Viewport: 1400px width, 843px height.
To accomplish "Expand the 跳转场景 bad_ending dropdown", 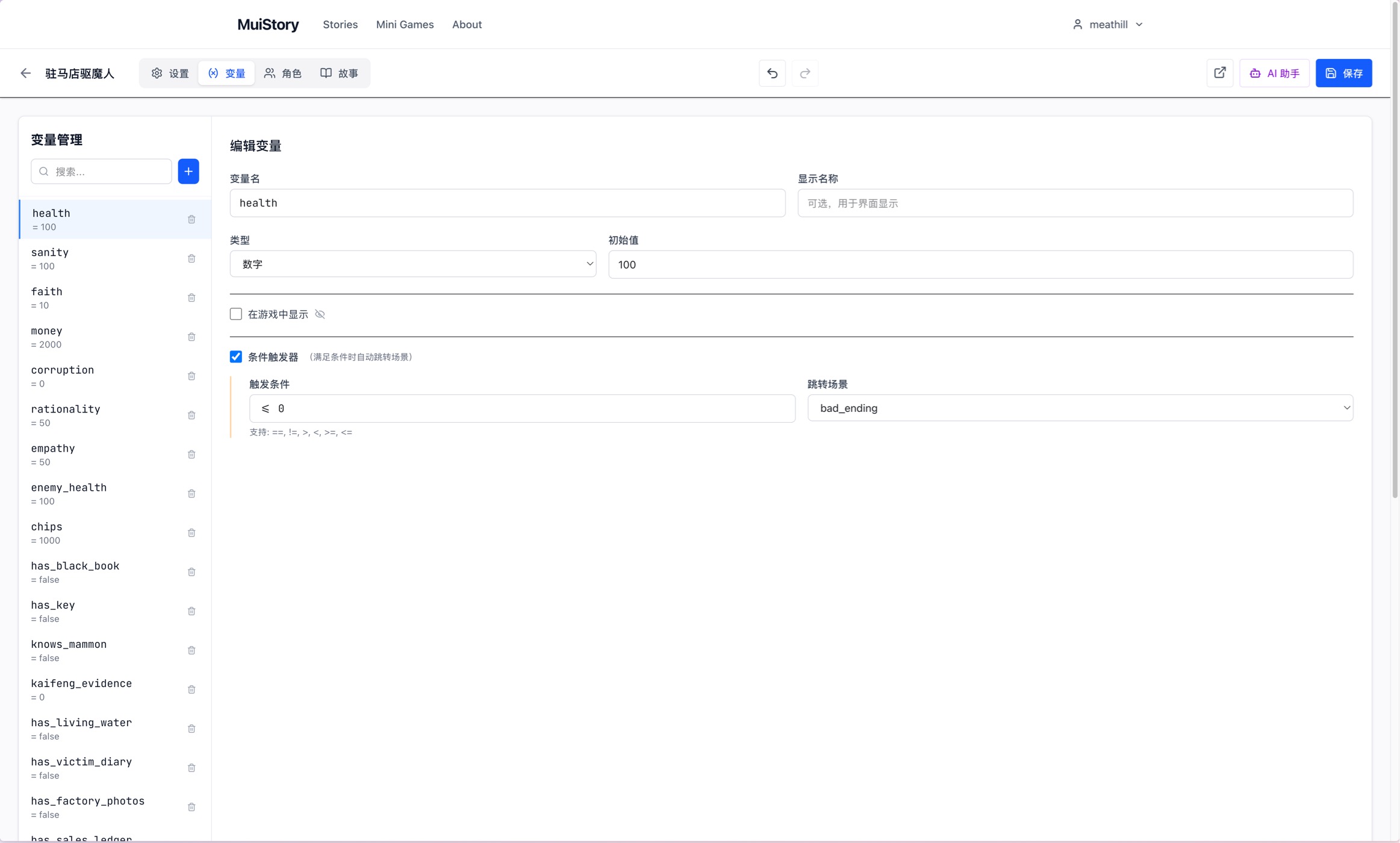I will pyautogui.click(x=1080, y=408).
